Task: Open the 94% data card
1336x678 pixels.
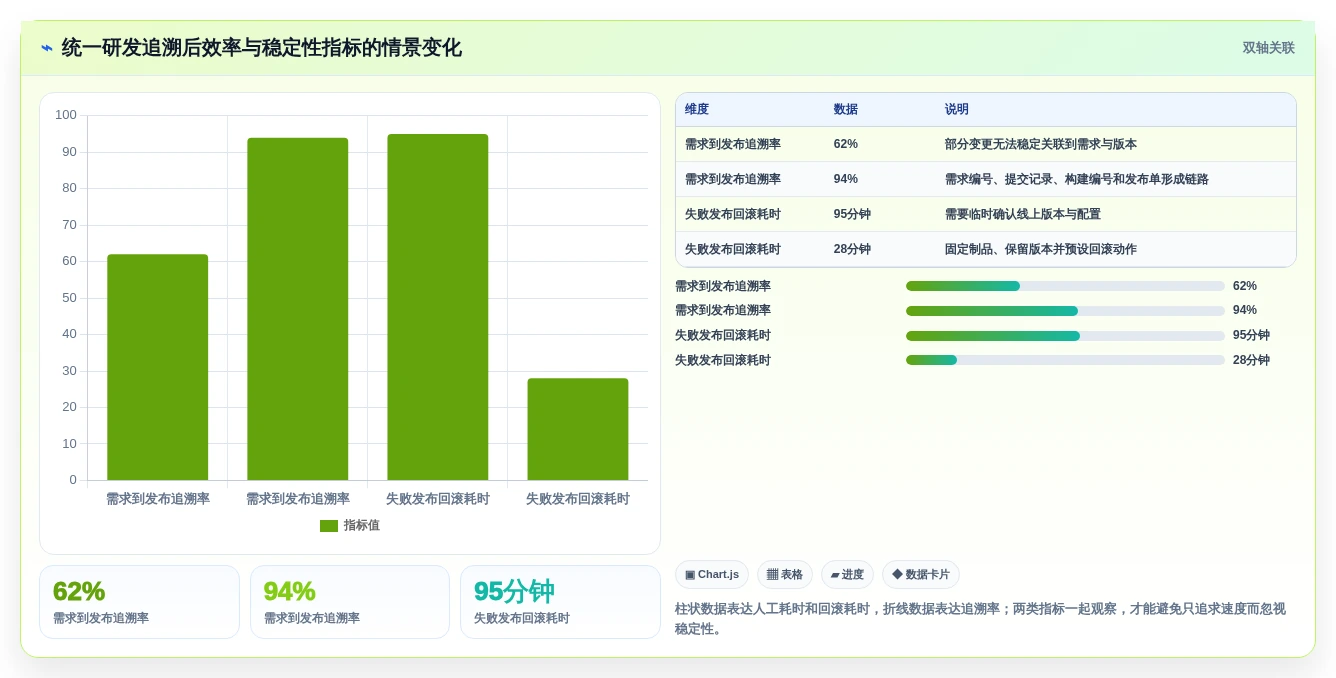Action: pos(350,602)
